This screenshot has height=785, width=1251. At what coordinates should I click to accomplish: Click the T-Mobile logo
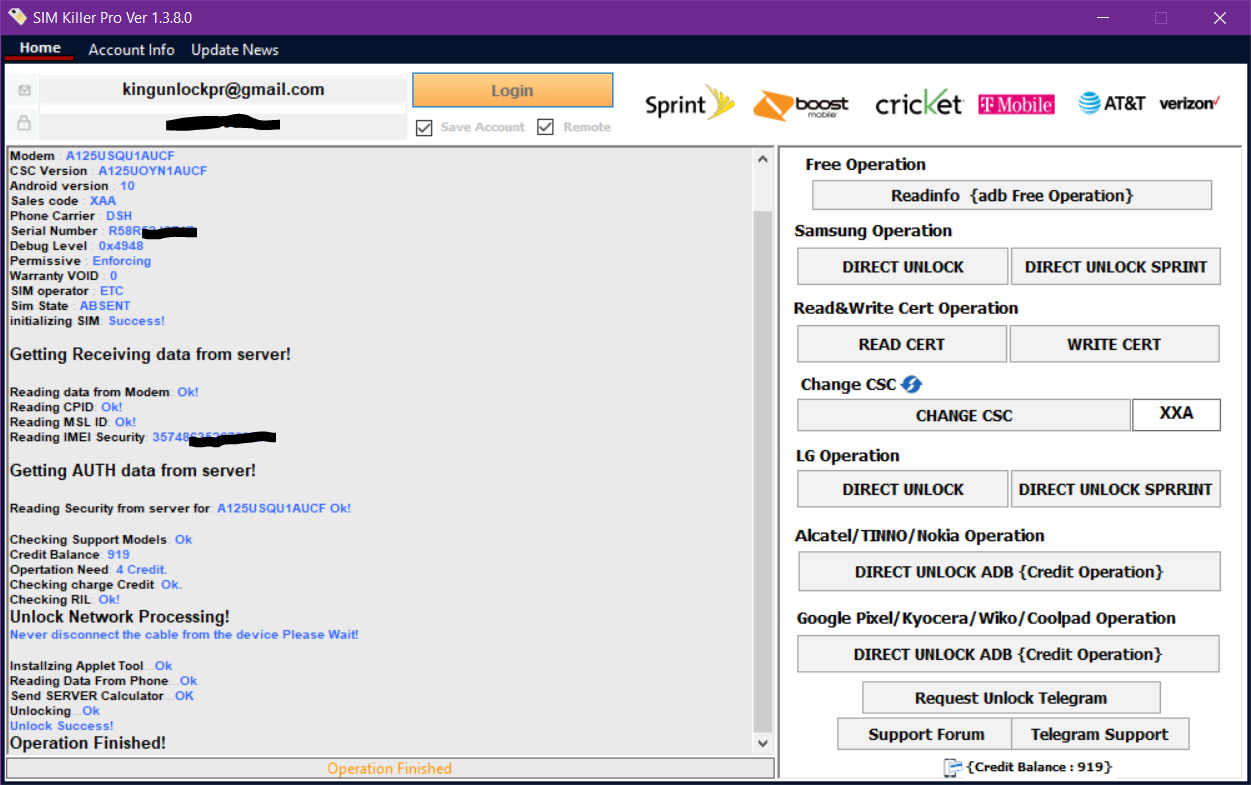click(x=1016, y=104)
